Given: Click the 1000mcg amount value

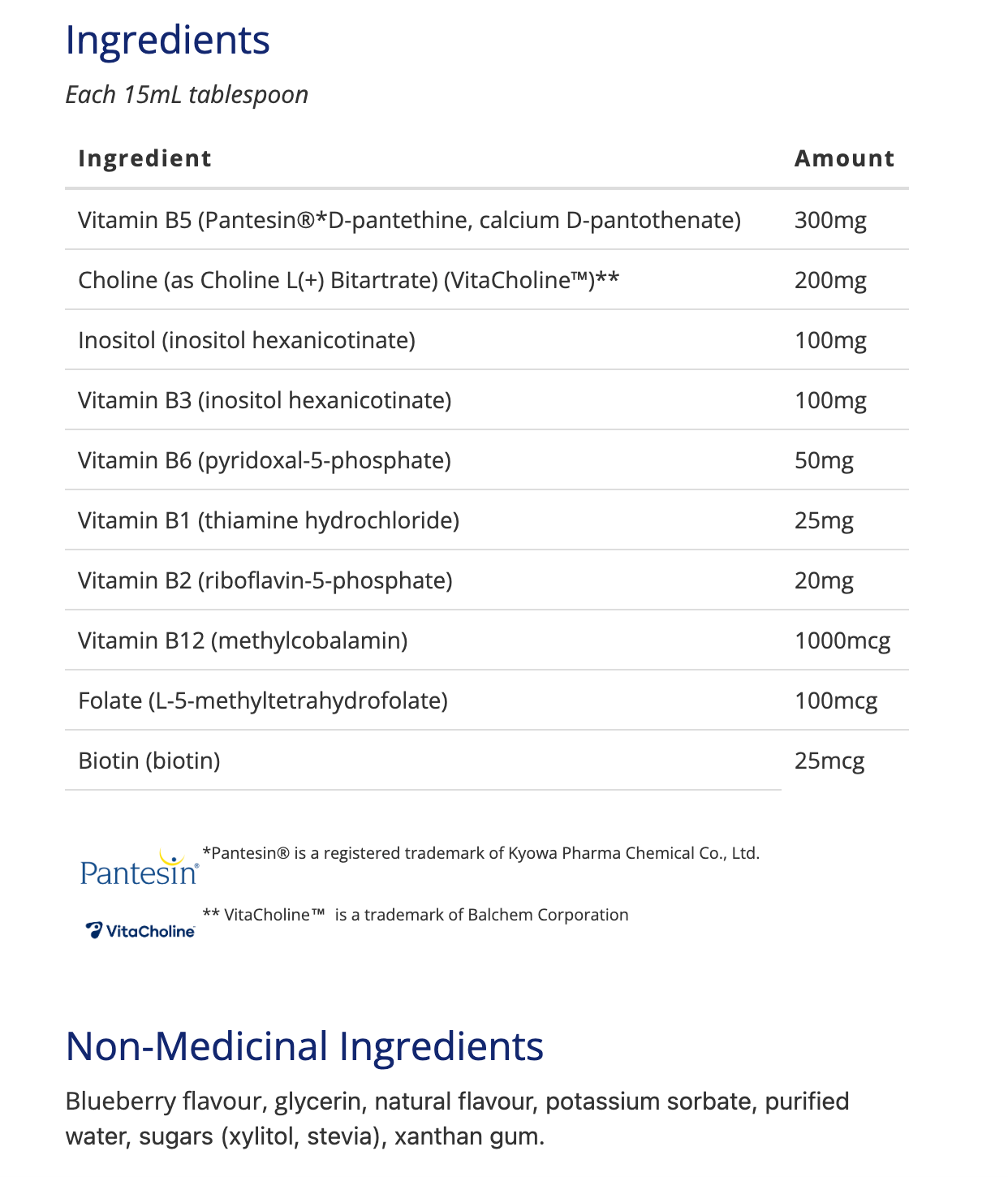Looking at the screenshot, I should click(x=842, y=641).
